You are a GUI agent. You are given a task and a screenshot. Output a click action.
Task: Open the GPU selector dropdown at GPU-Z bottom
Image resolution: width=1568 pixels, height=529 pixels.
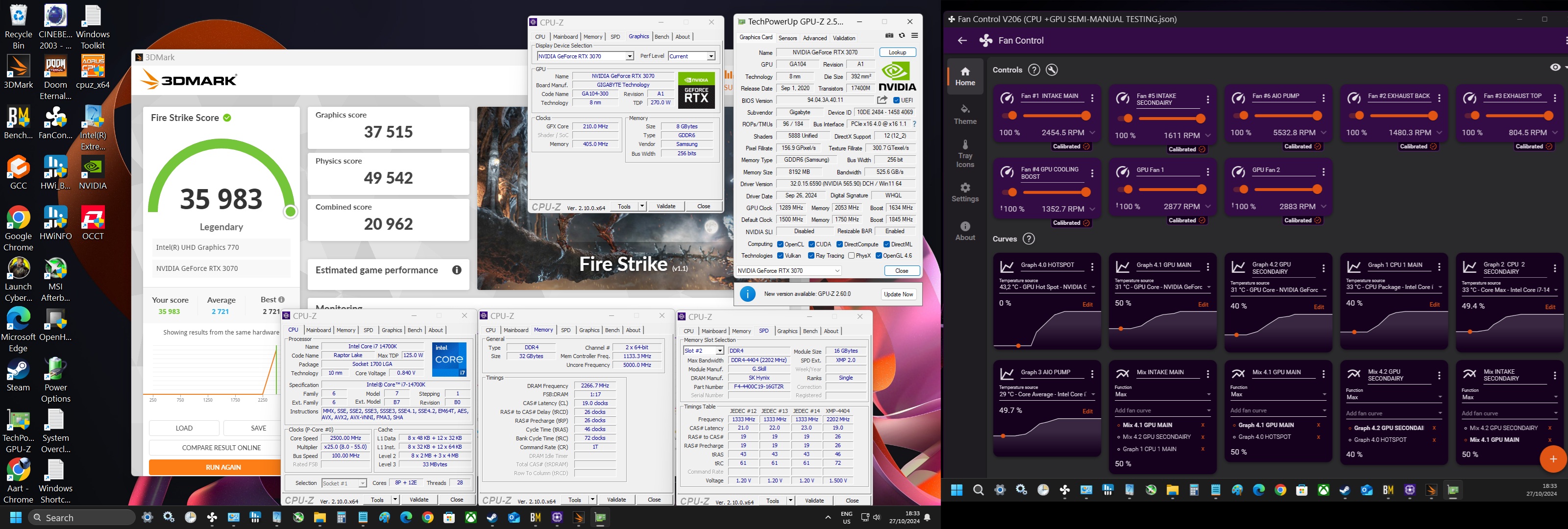(789, 271)
